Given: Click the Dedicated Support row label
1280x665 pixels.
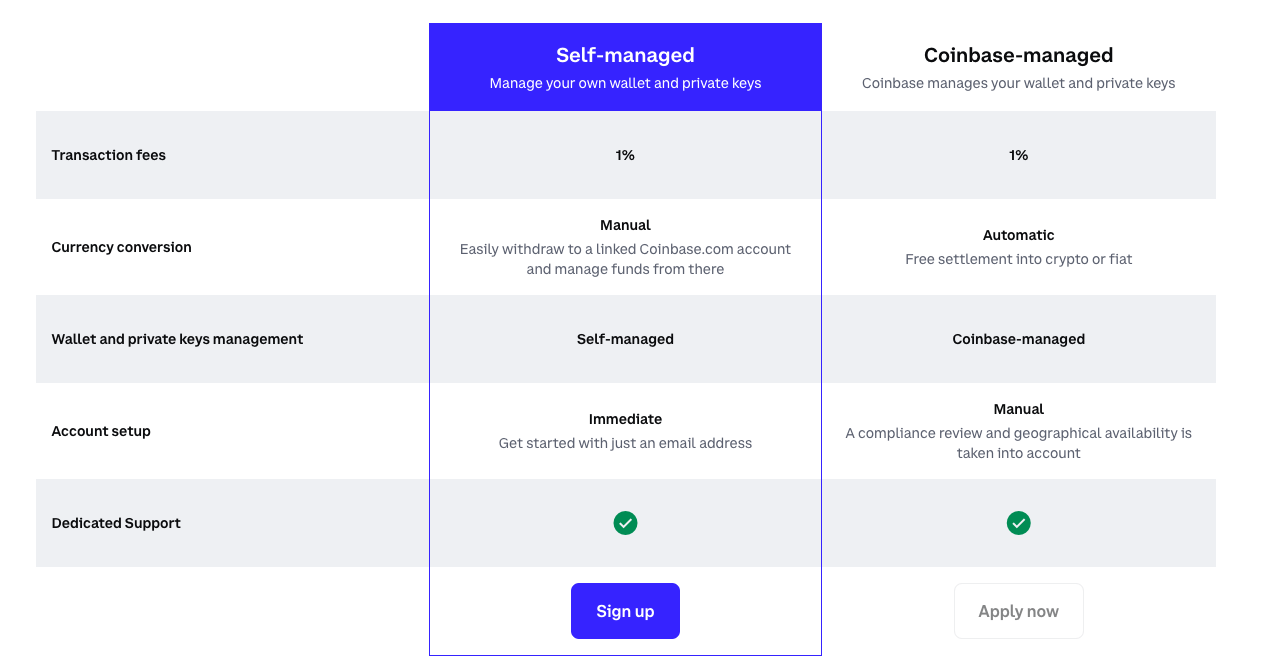Looking at the screenshot, I should [x=116, y=523].
